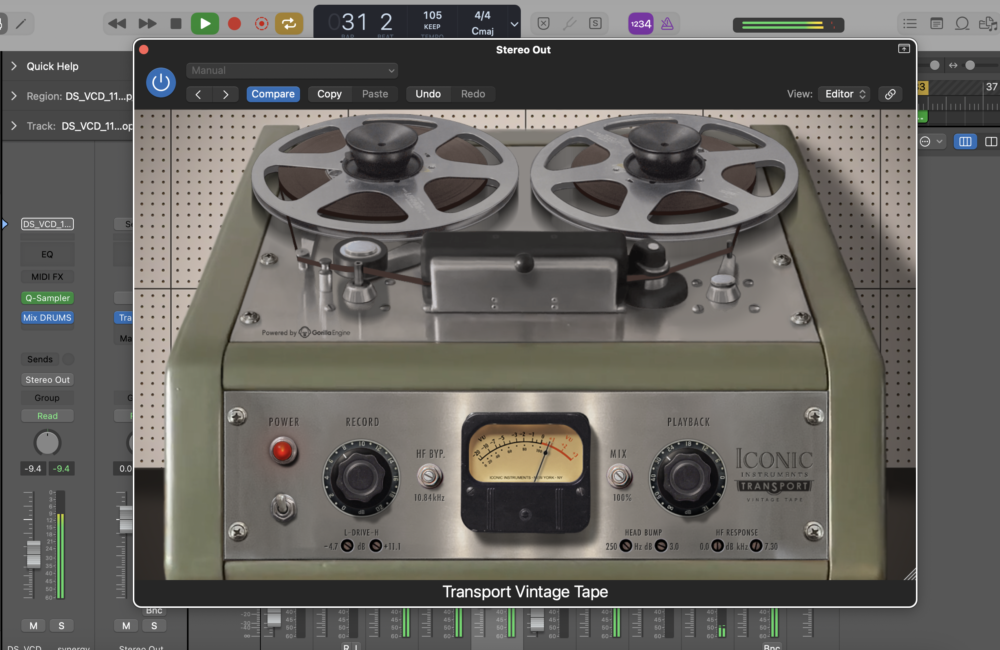Viewport: 1000px width, 650px height.
Task: Click the Undo button in plugin header
Action: [428, 94]
